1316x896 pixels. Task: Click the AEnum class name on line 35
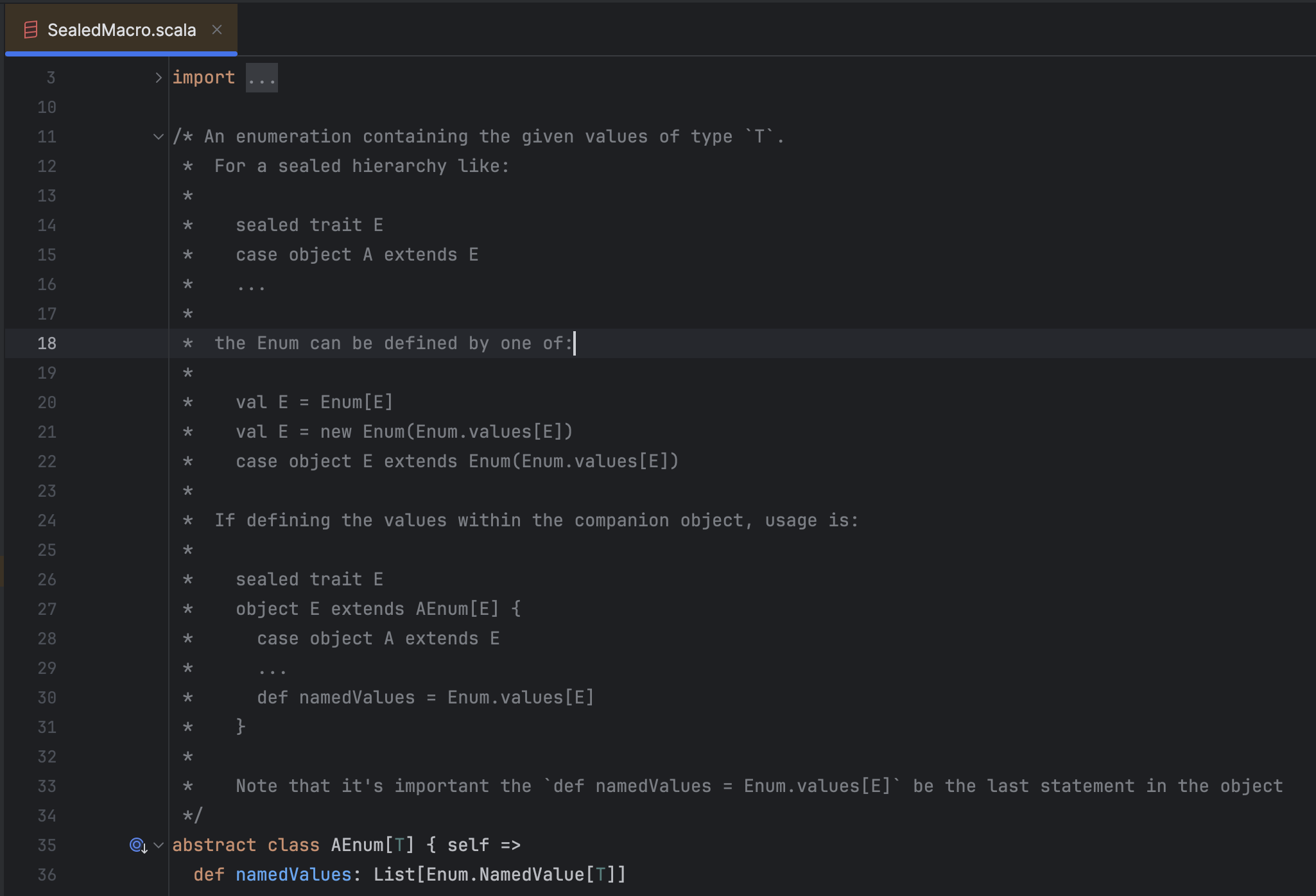(x=357, y=845)
